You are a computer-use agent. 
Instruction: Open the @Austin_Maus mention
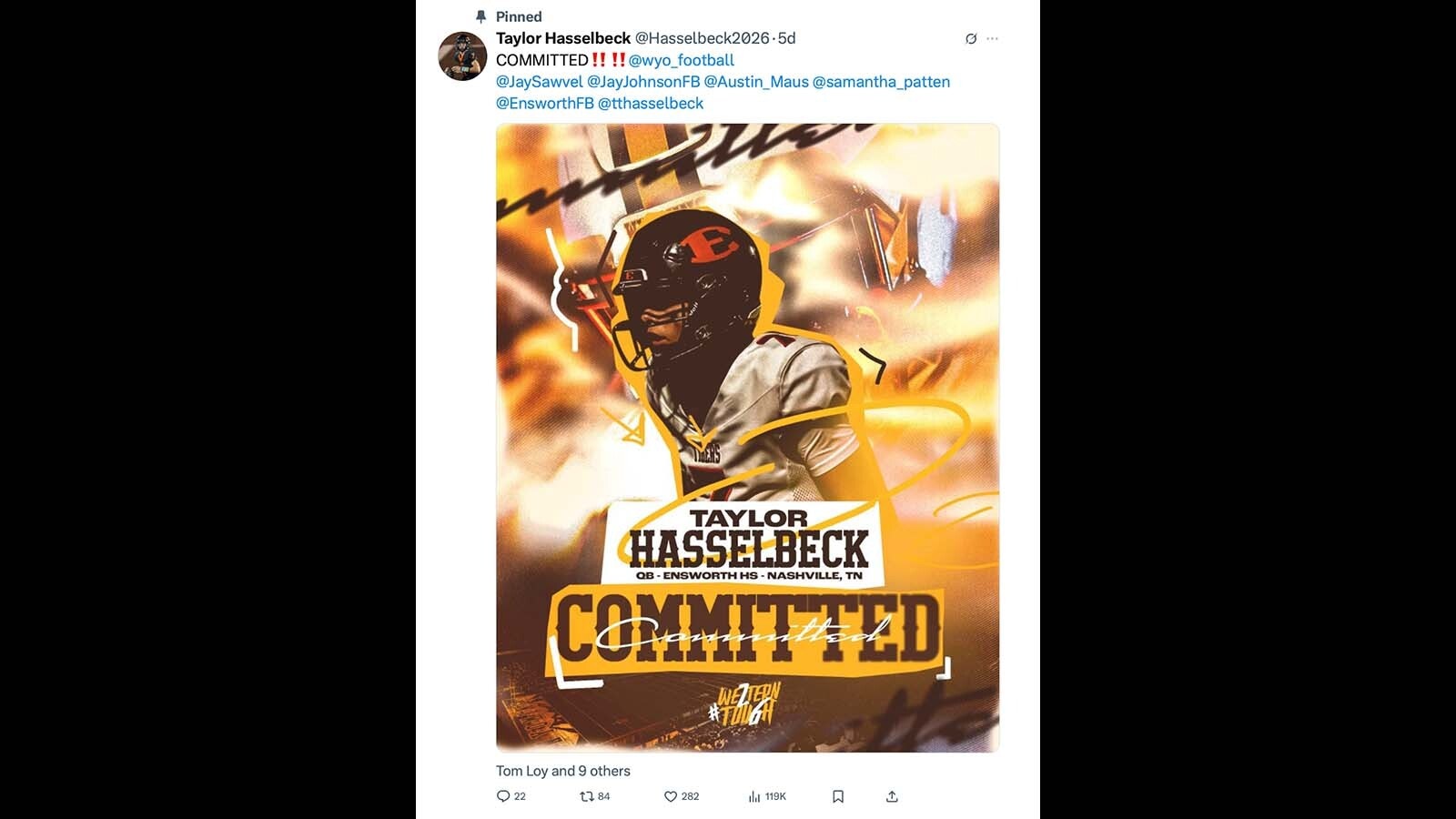pyautogui.click(x=756, y=82)
